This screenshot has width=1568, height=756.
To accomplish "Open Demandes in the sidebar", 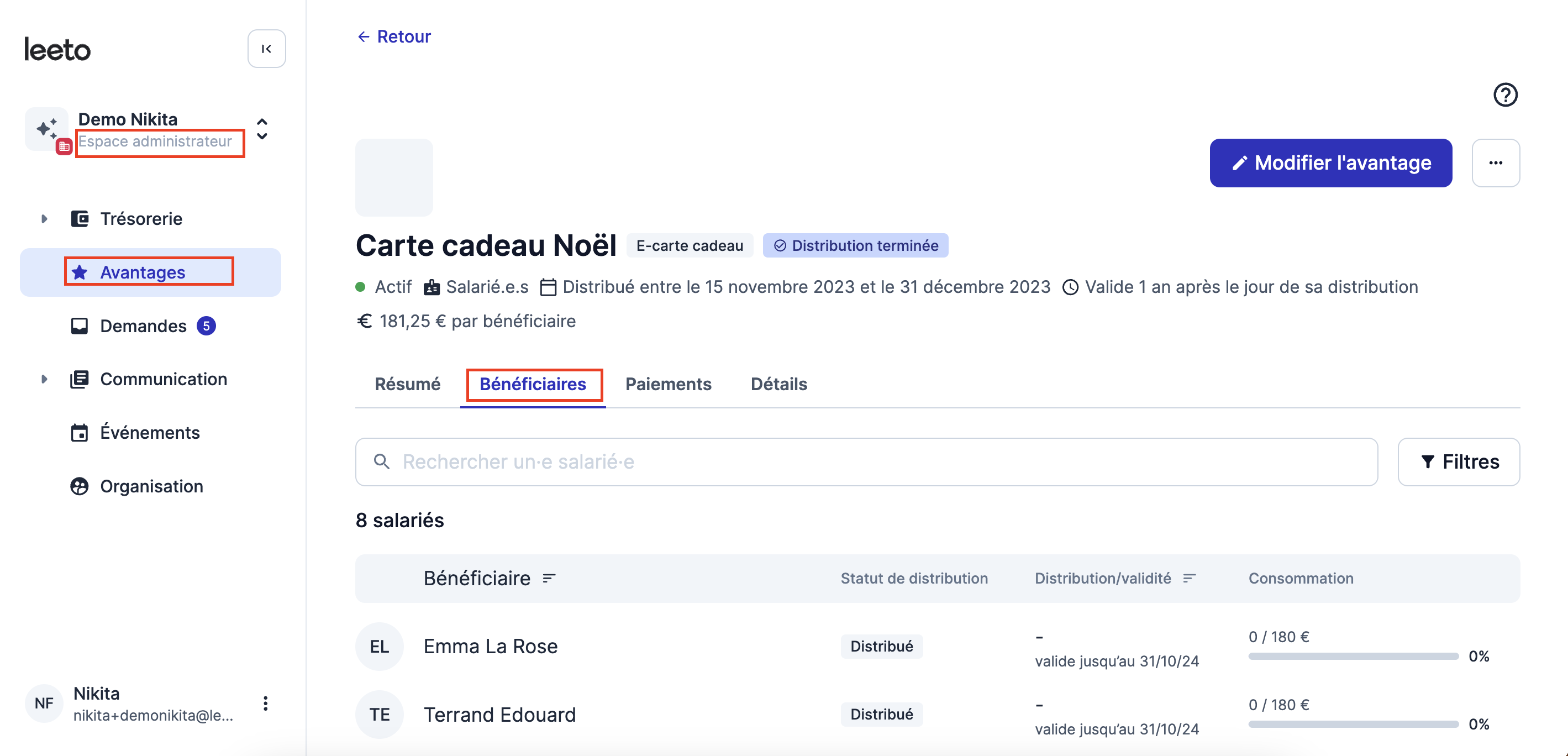I will pyautogui.click(x=150, y=326).
